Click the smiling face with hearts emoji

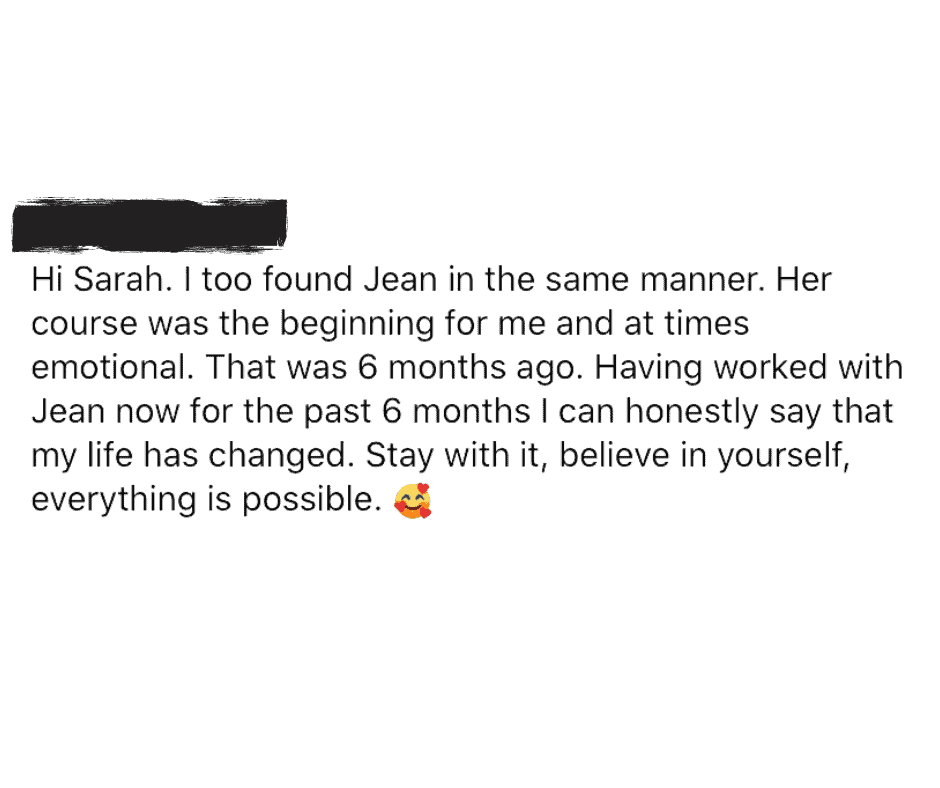click(x=412, y=500)
